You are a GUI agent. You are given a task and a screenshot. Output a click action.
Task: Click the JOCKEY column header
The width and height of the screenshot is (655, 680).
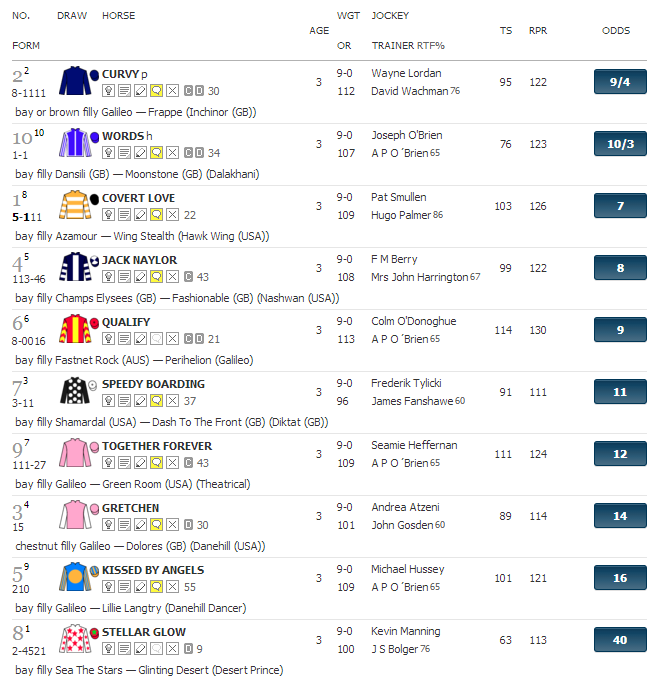[390, 16]
